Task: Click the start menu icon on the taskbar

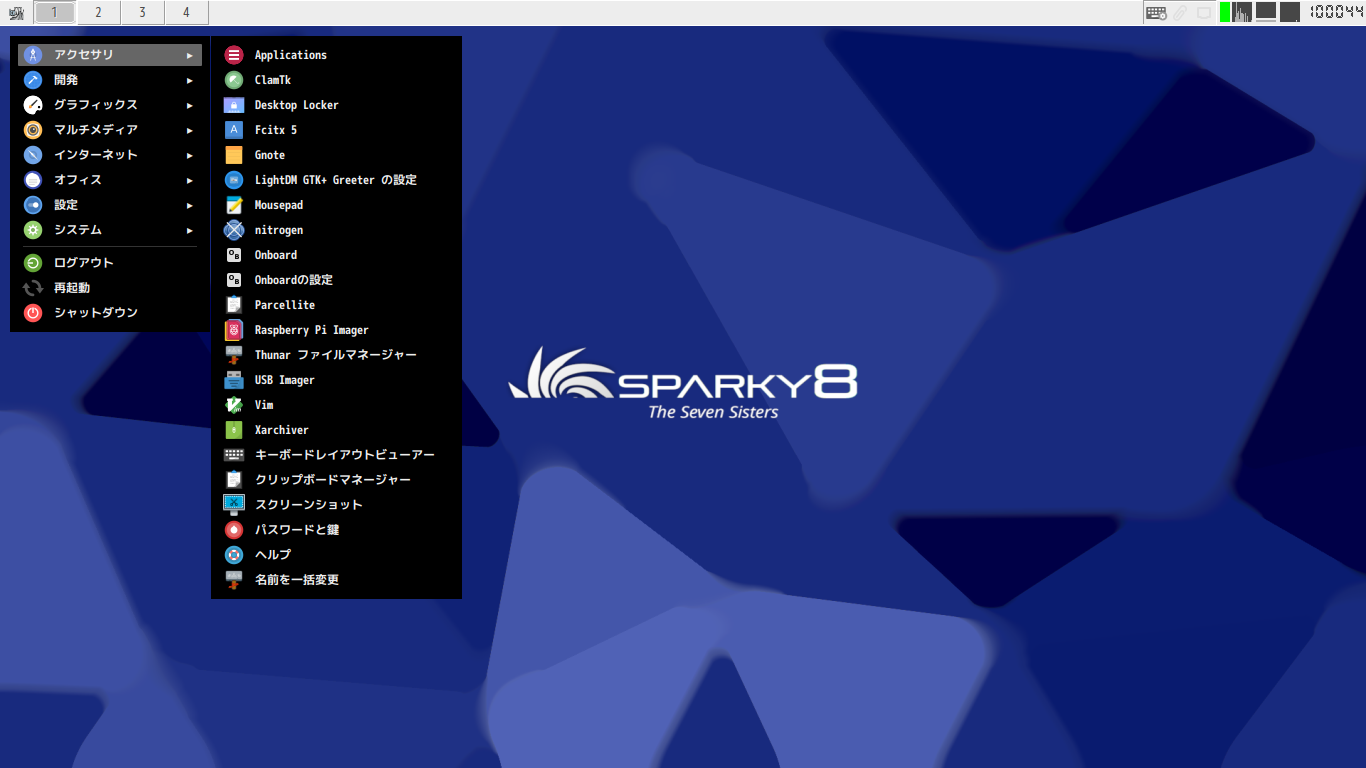Action: (16, 12)
